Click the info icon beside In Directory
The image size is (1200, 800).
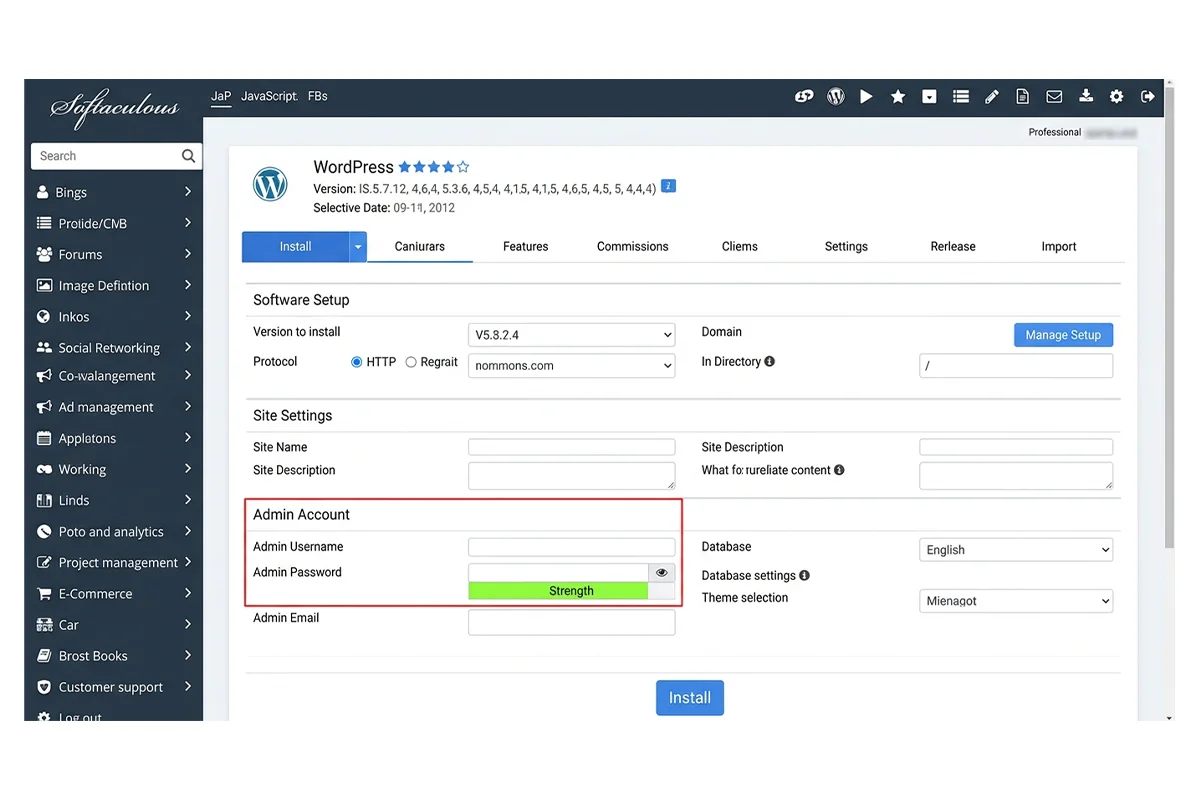pos(769,361)
